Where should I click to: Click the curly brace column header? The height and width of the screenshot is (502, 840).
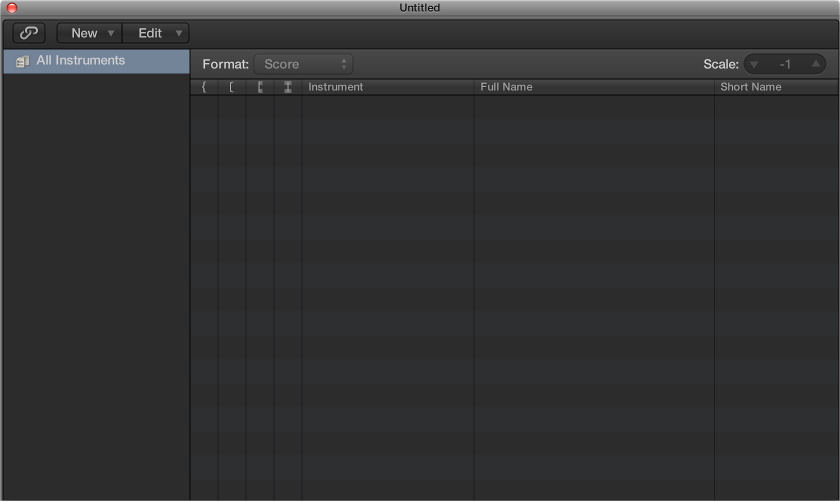[204, 87]
